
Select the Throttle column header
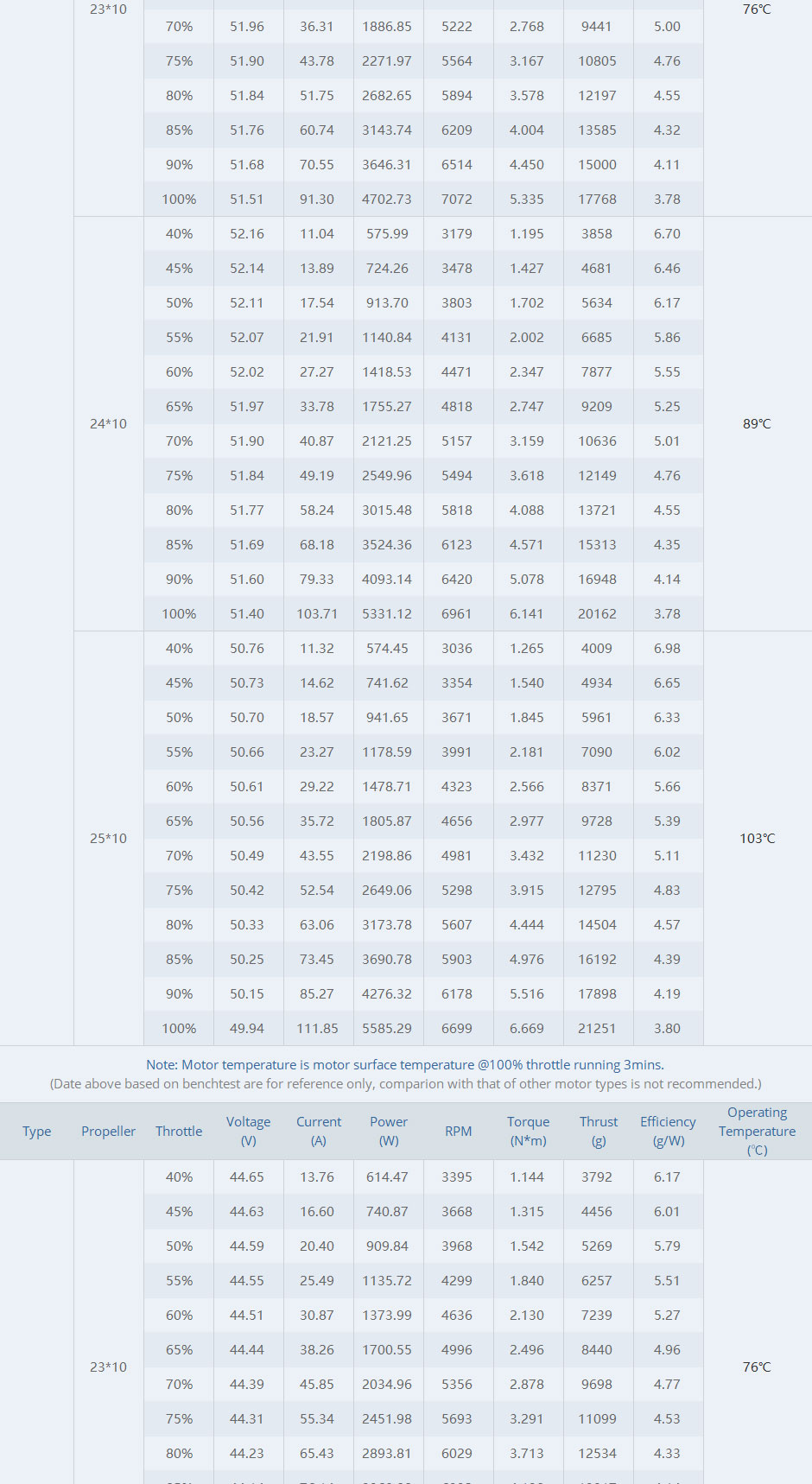(179, 1131)
